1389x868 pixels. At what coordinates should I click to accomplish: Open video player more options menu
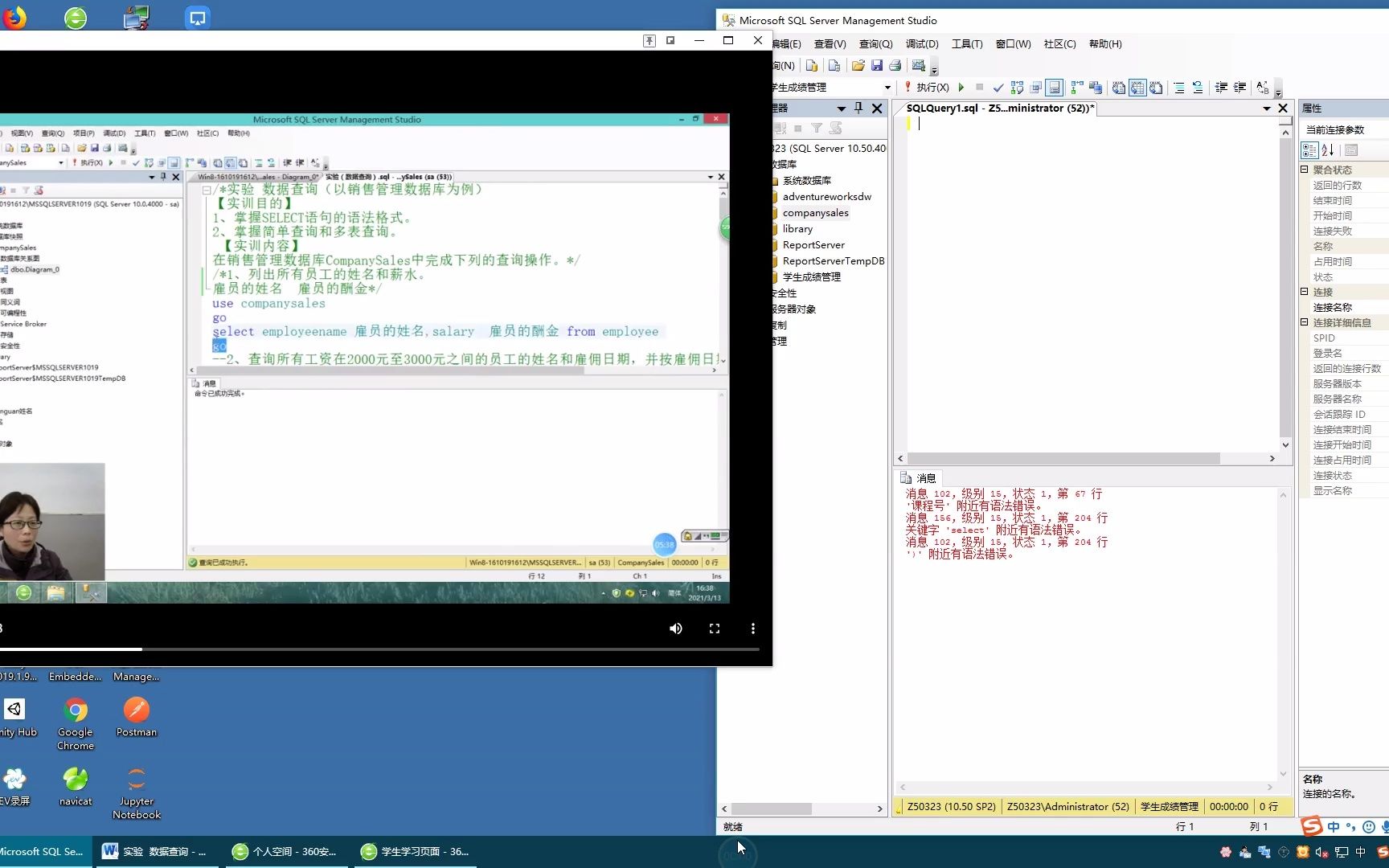[753, 628]
